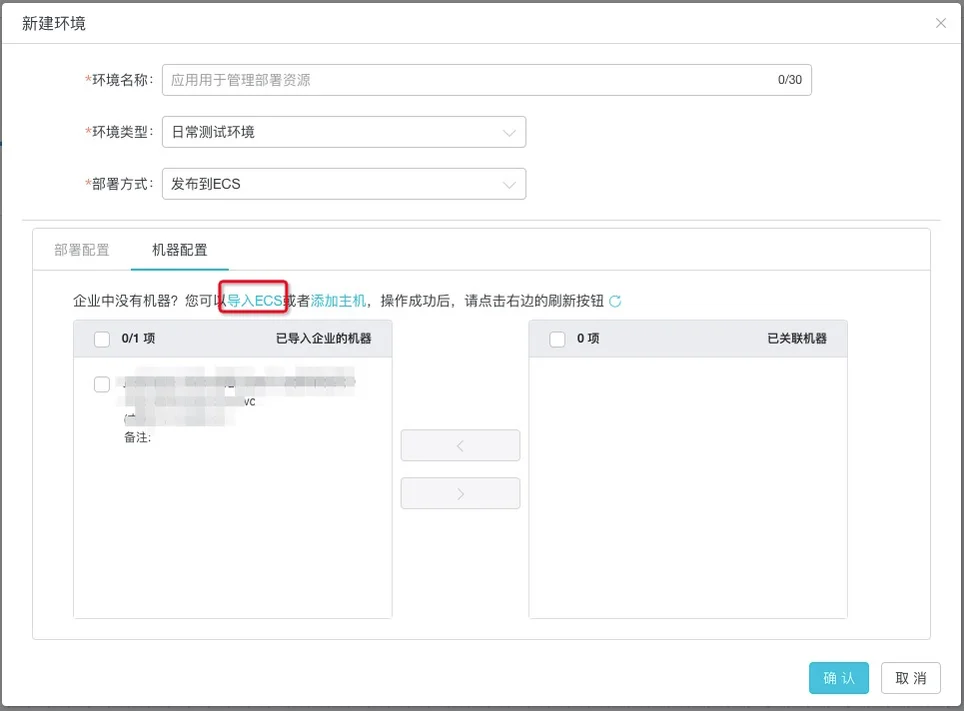The image size is (964, 711).
Task: Click the 取消 button
Action: click(x=911, y=678)
